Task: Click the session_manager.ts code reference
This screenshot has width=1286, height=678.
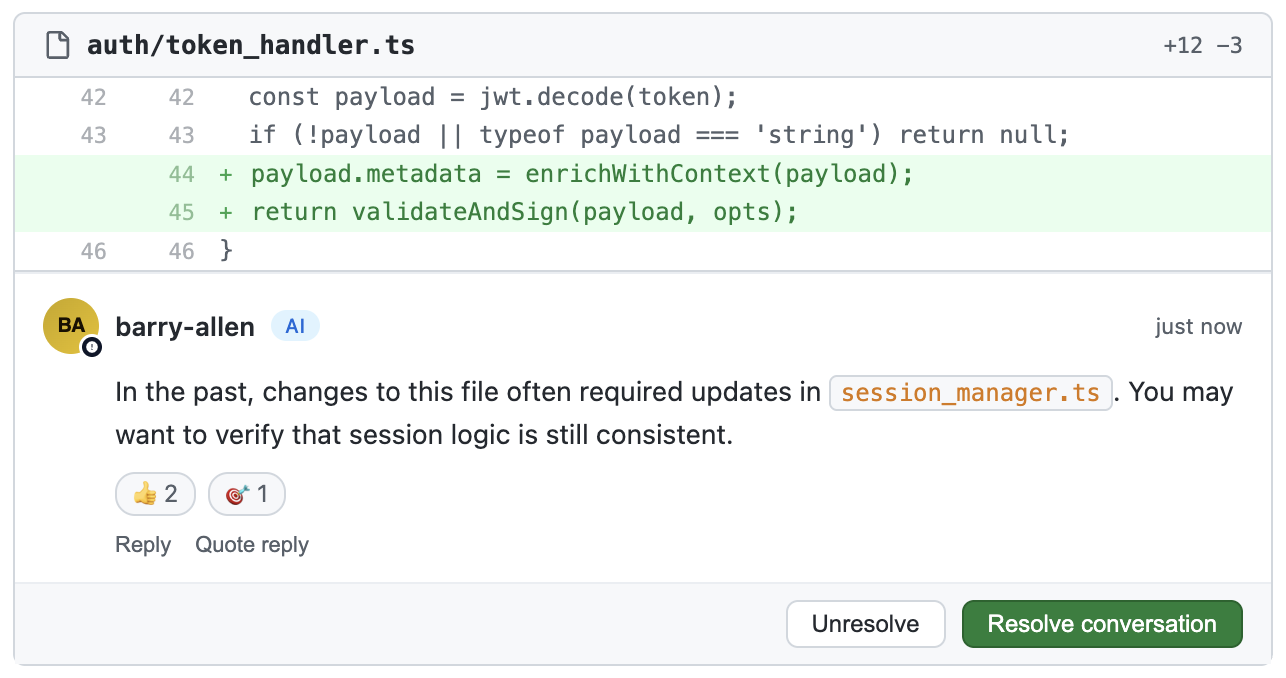Action: 971,392
